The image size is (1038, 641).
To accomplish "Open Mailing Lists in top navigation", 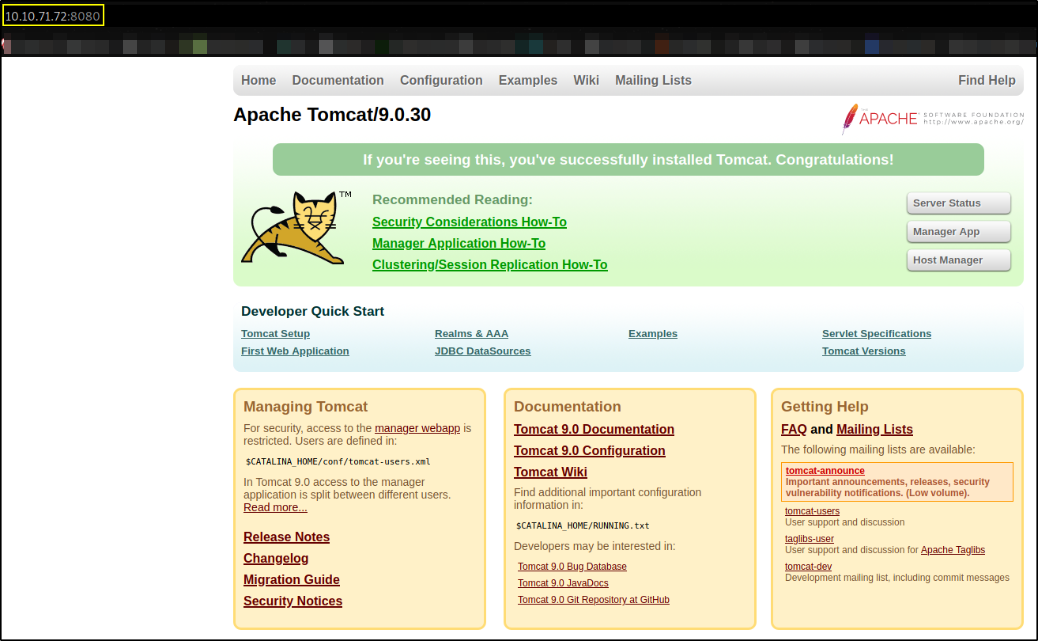I will click(653, 80).
